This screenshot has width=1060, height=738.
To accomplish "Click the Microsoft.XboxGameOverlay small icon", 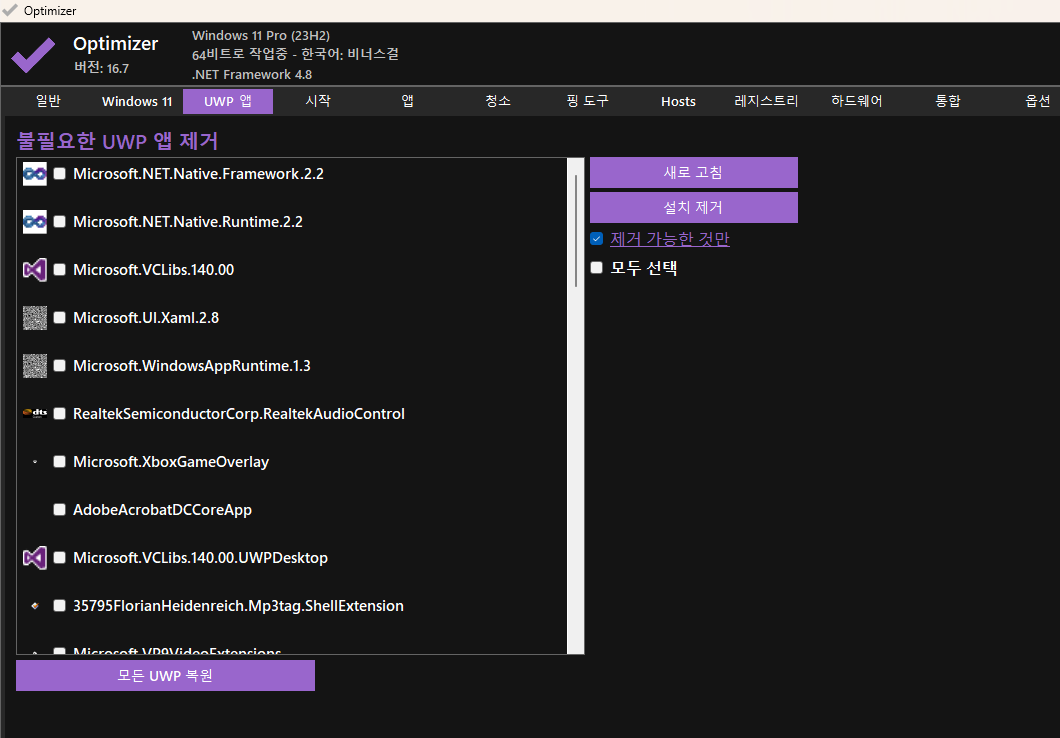I will 35,462.
